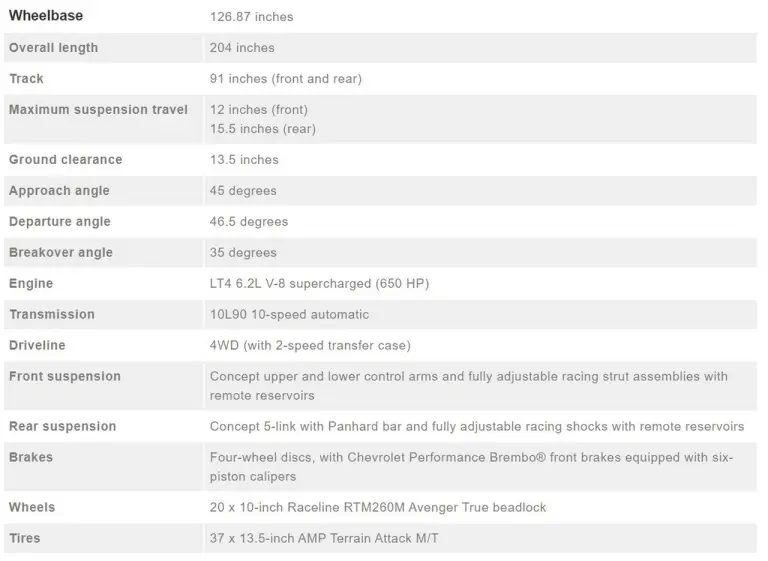The height and width of the screenshot is (561, 768).
Task: Click the Driveline row label
Action: (37, 346)
